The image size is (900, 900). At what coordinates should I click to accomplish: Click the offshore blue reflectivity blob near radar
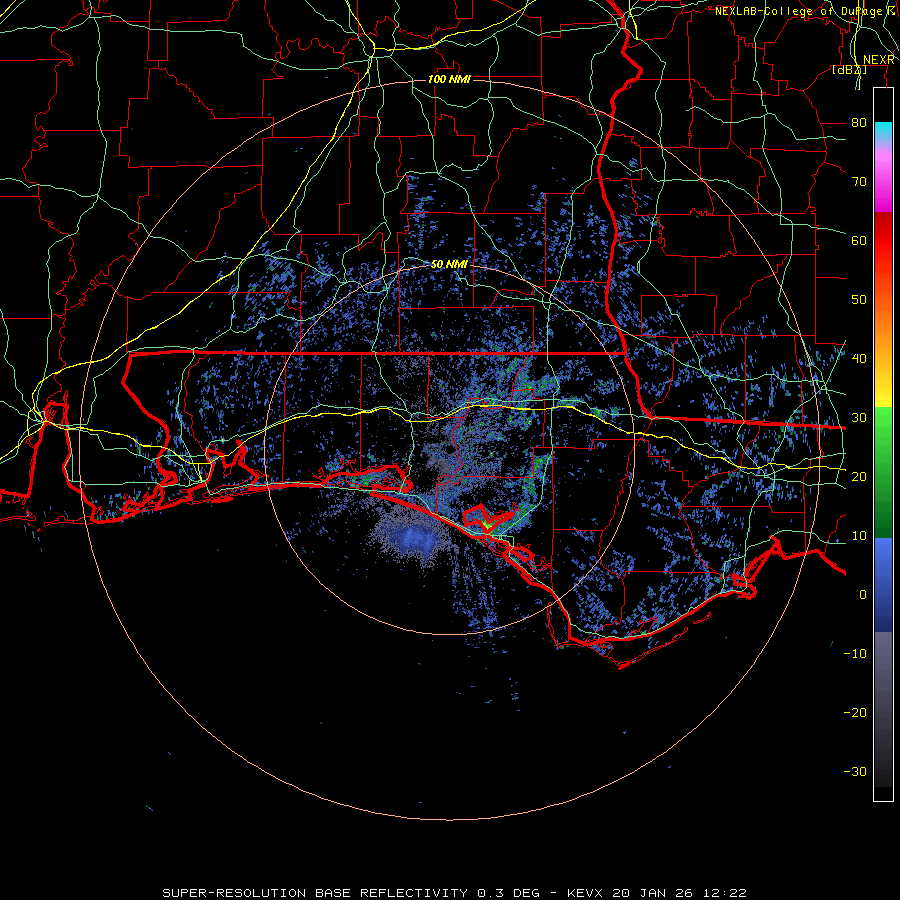[x=412, y=538]
